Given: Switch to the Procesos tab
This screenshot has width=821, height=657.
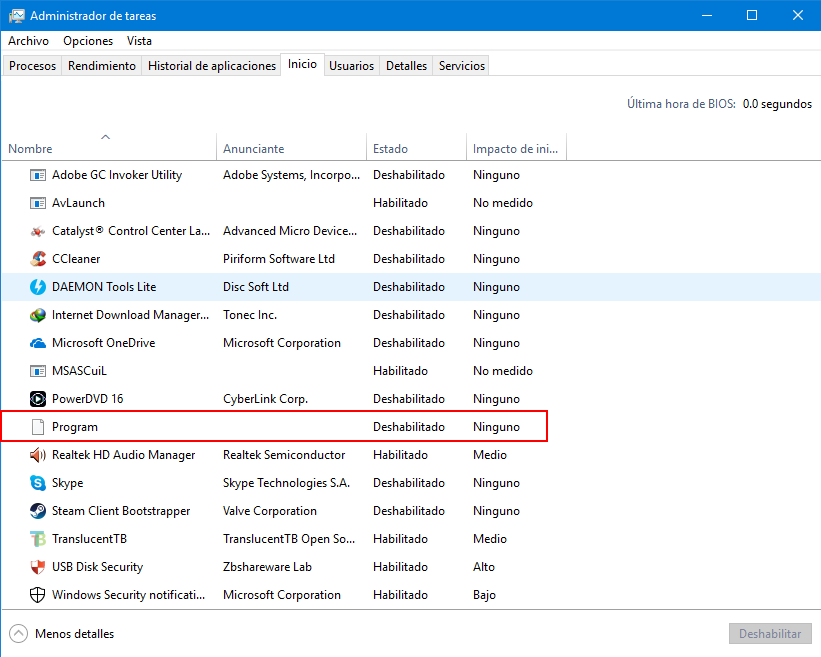Looking at the screenshot, I should pos(32,65).
